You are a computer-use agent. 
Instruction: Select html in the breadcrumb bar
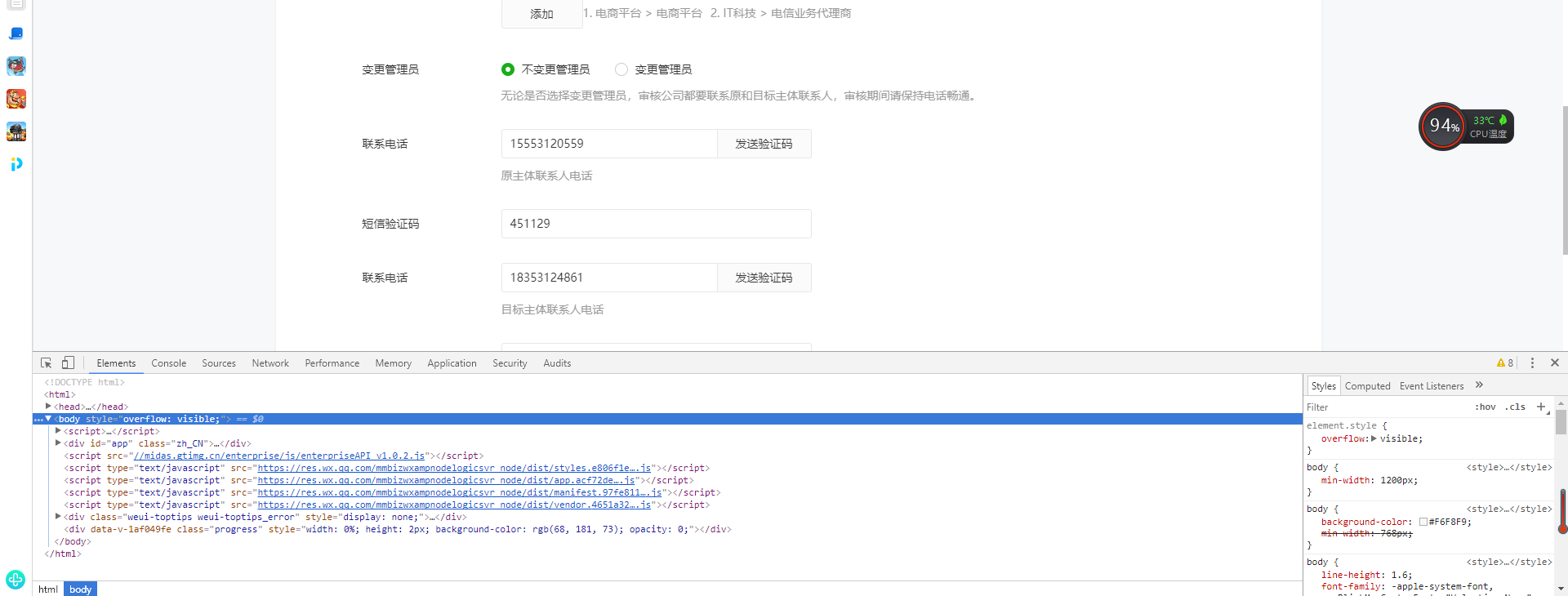pos(48,589)
